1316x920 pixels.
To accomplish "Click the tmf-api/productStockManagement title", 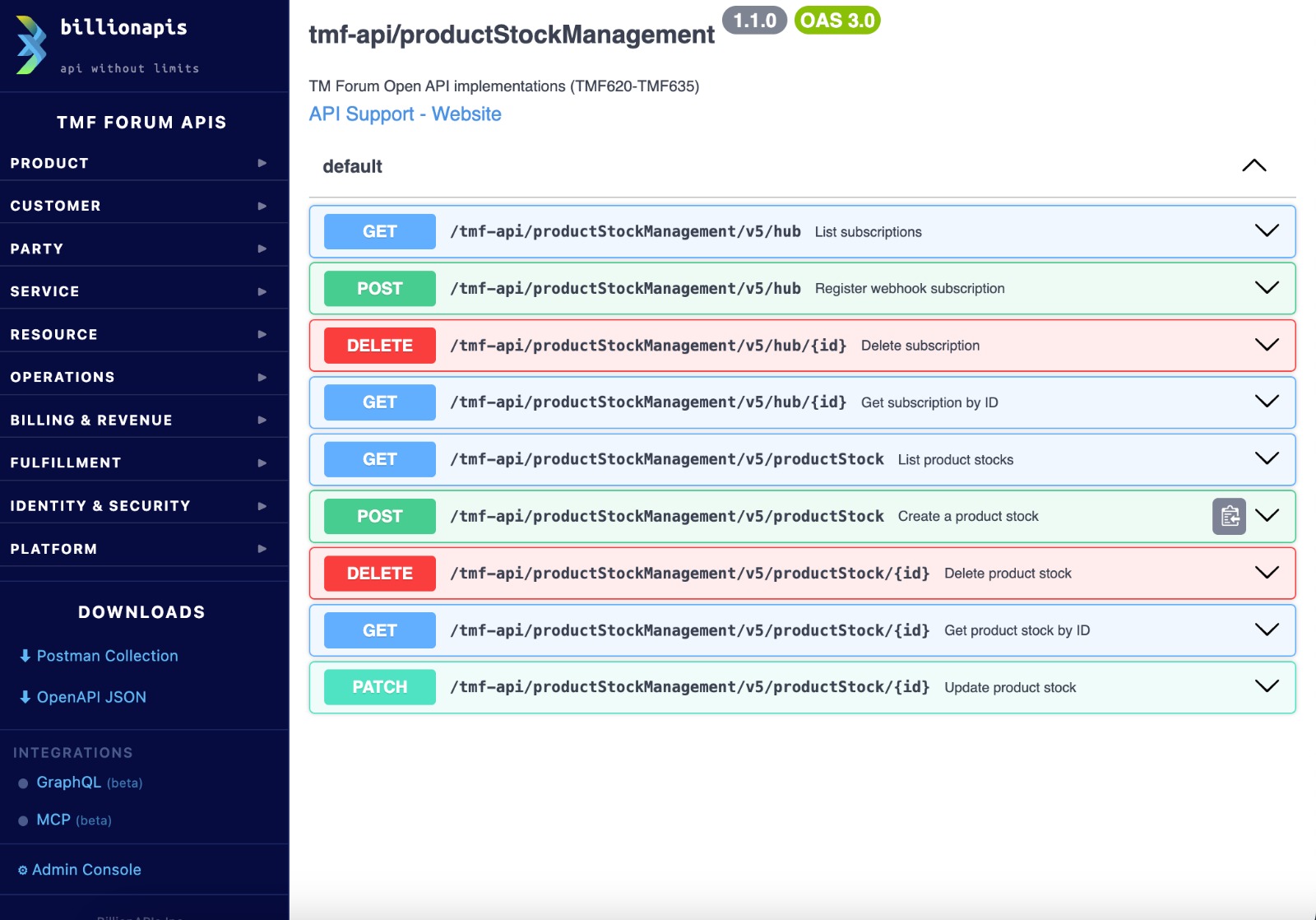I will pos(512,35).
